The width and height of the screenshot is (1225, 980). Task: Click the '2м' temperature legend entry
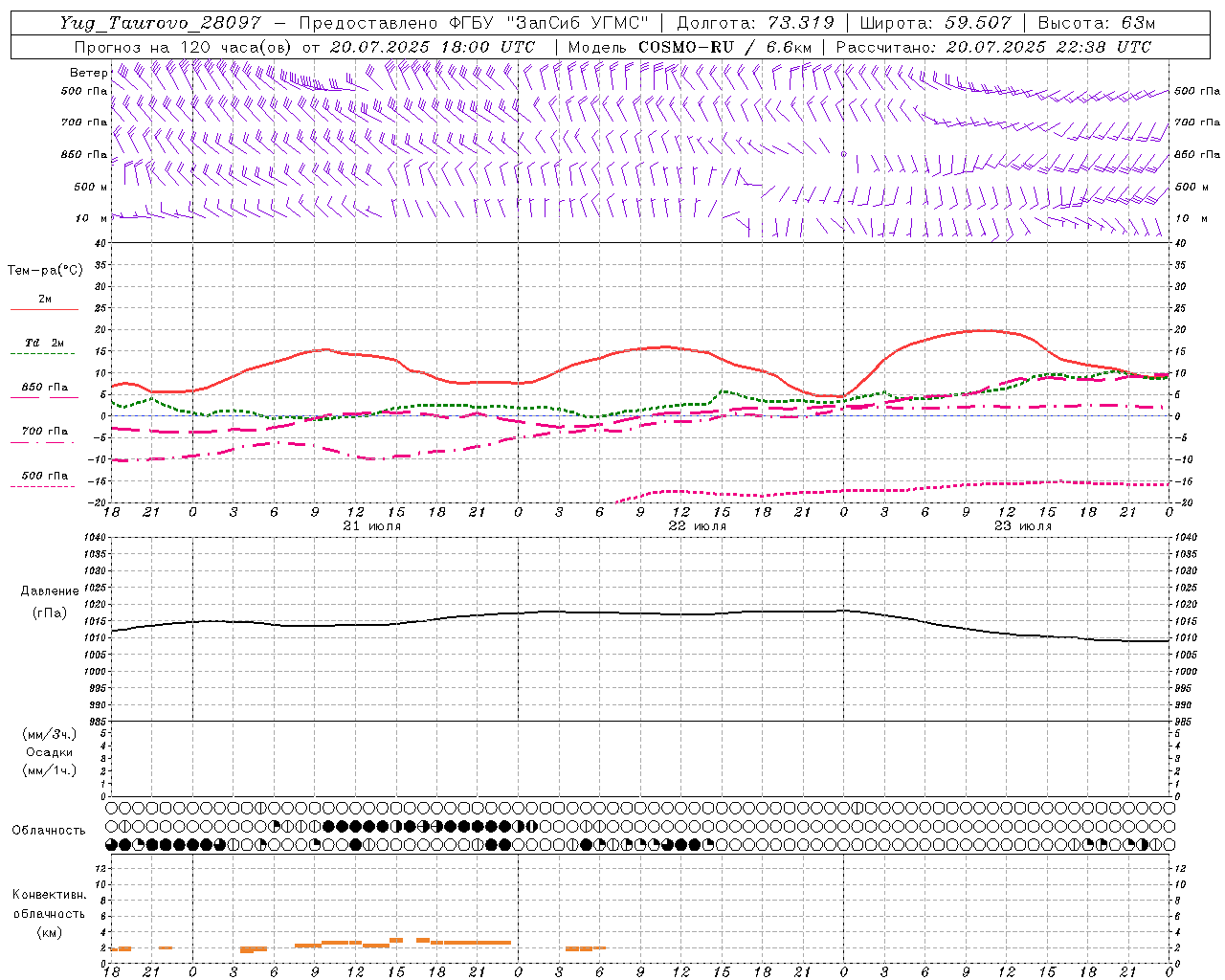click(x=45, y=300)
